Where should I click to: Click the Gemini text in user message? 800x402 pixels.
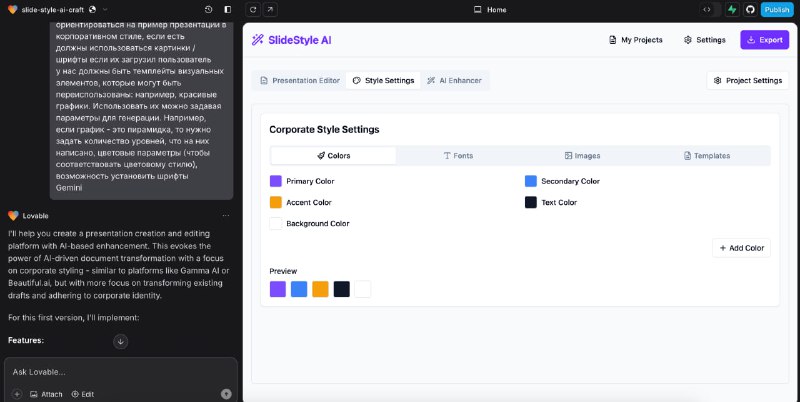69,188
